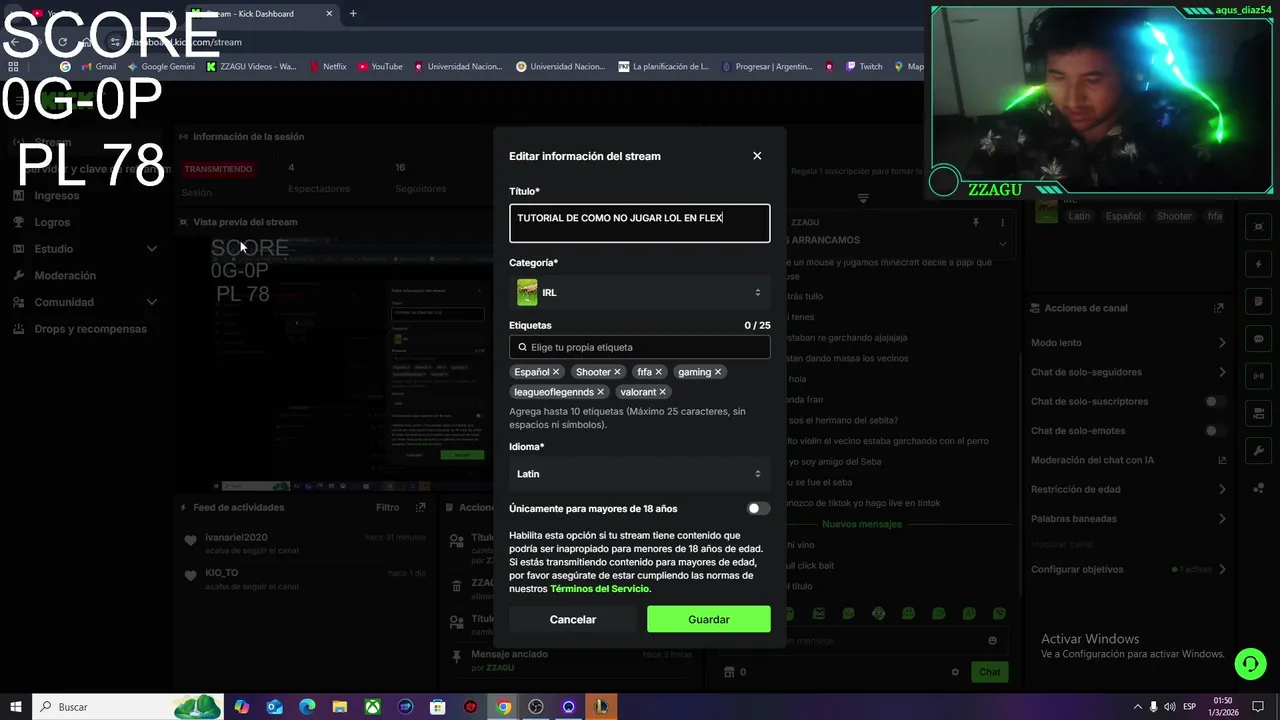Click the wrench side panel icon
The image size is (1280, 720).
click(x=1259, y=451)
